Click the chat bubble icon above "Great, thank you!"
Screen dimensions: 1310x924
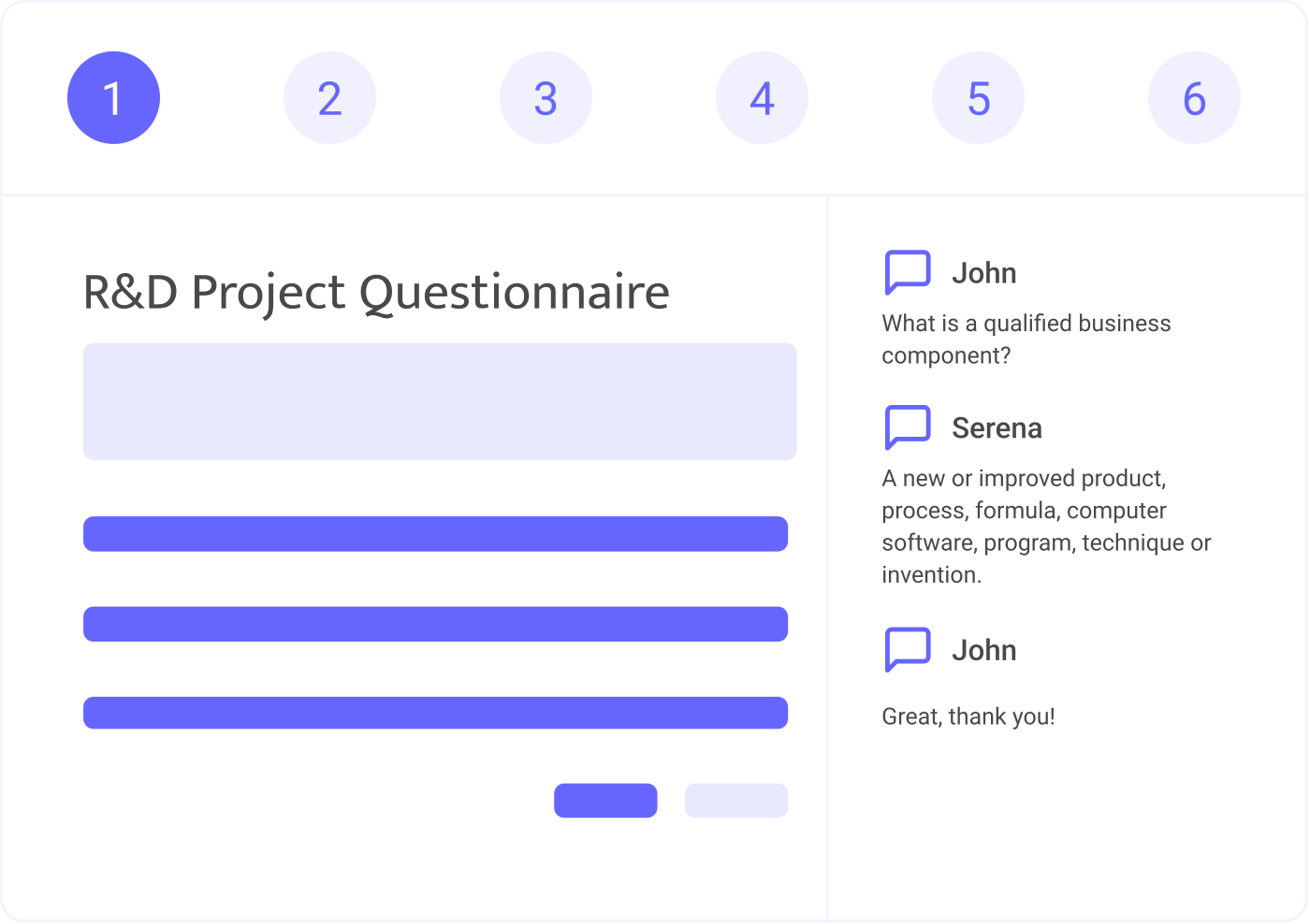(x=908, y=648)
